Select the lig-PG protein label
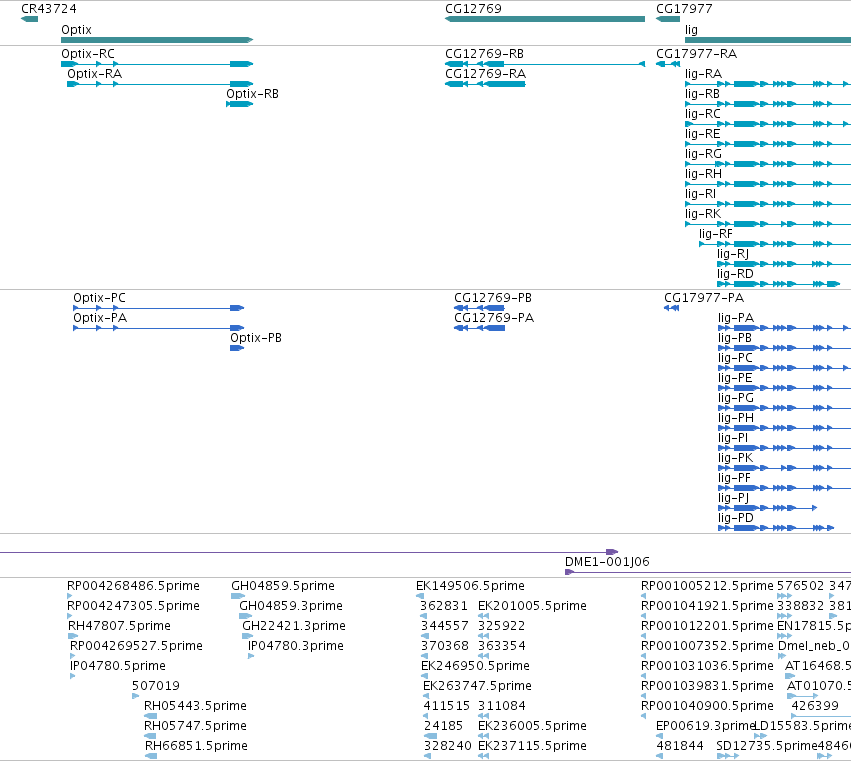Image resolution: width=851 pixels, height=761 pixels. [736, 398]
